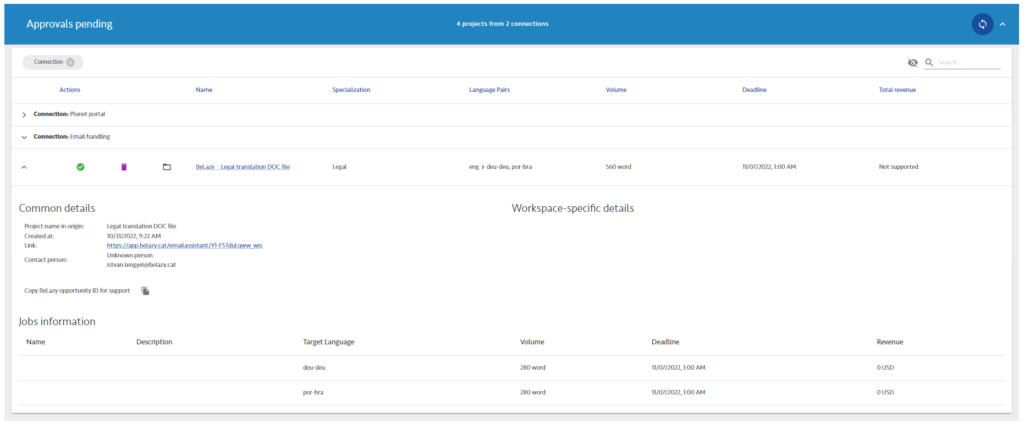Viewport: 1024px width, 423px height.
Task: Collapse the Legal translation project details row
Action: coord(24,167)
